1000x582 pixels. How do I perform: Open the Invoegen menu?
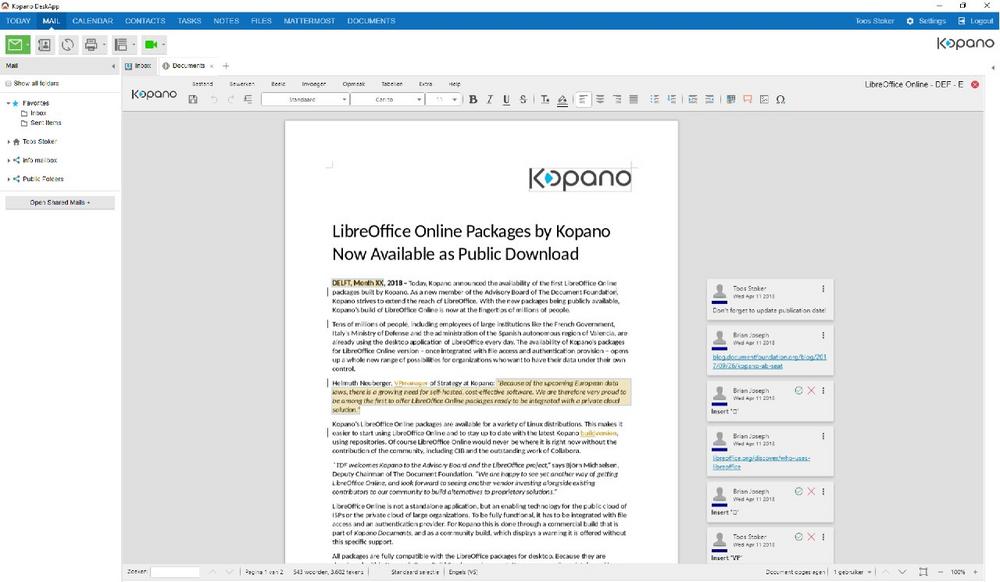coord(313,84)
